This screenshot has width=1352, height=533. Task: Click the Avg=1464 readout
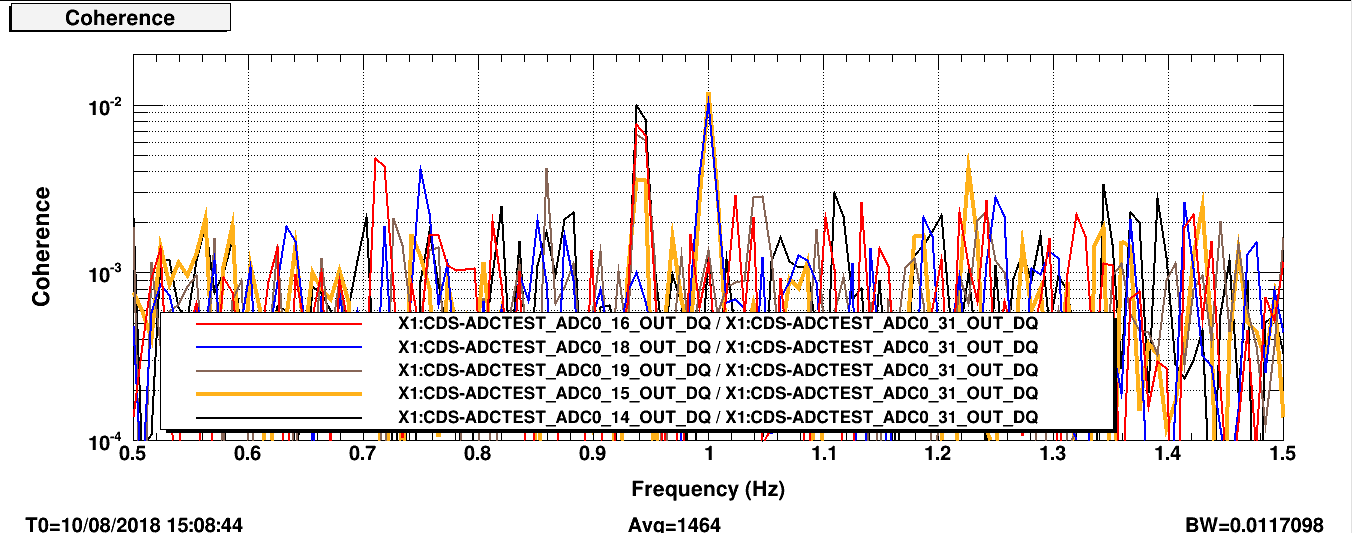point(674,524)
